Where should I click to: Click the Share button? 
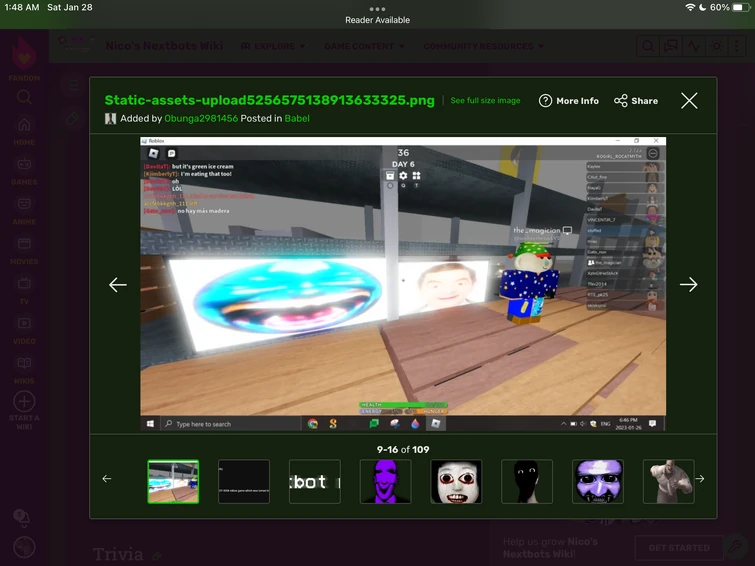(636, 101)
